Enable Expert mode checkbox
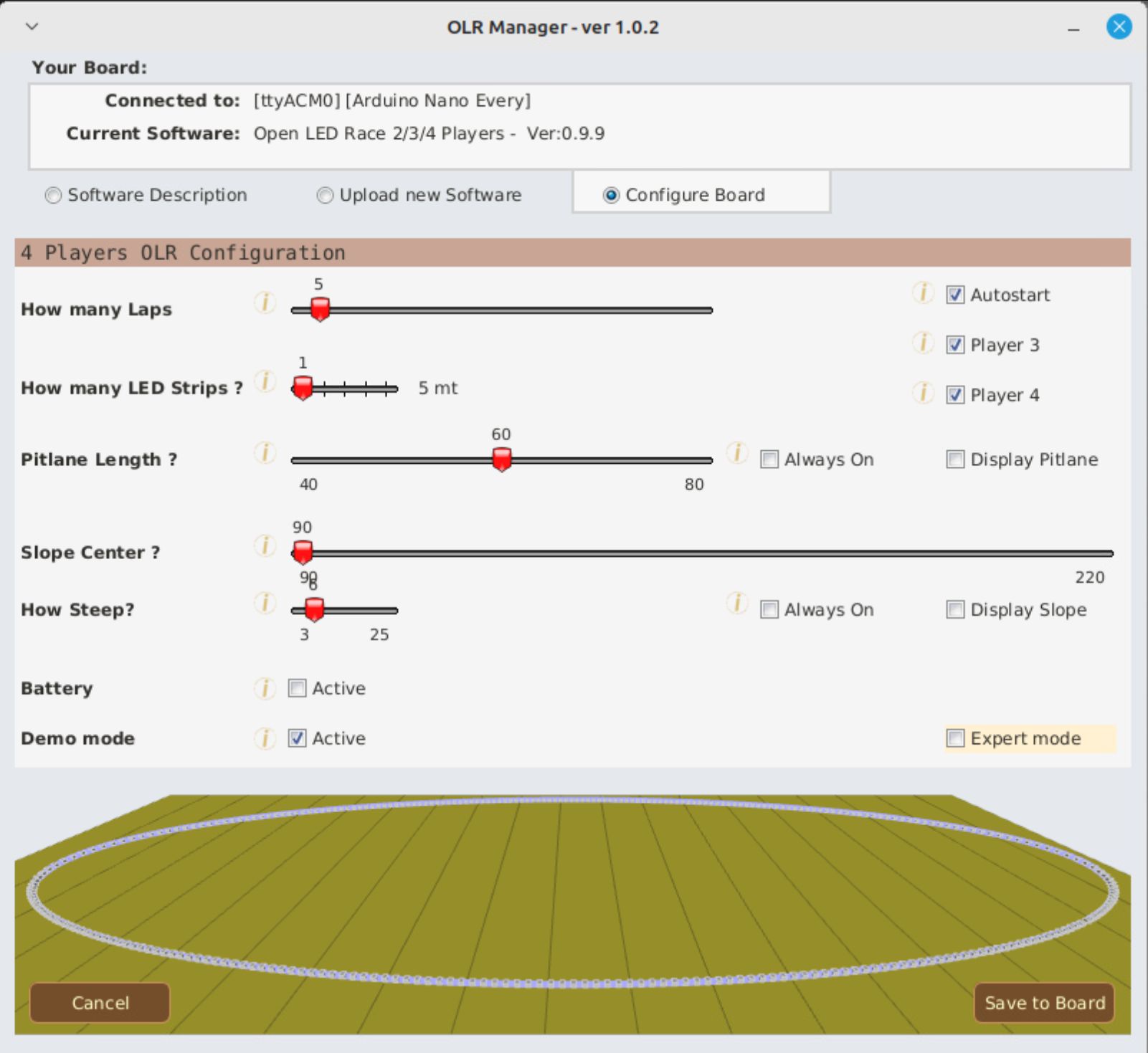This screenshot has width=1148, height=1053. coord(955,738)
